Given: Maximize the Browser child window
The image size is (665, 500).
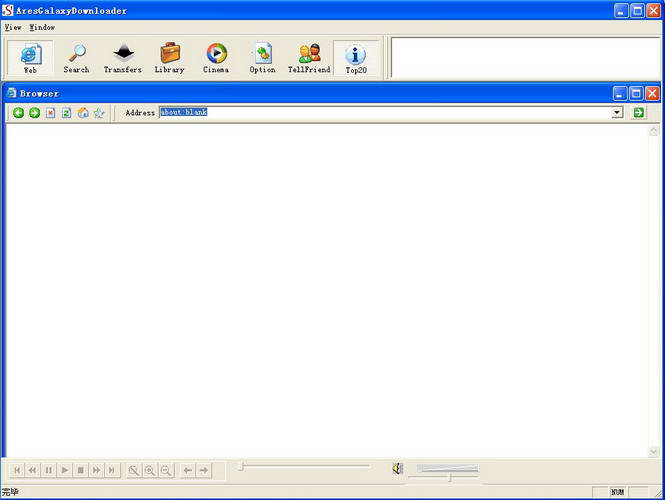Looking at the screenshot, I should pos(636,93).
